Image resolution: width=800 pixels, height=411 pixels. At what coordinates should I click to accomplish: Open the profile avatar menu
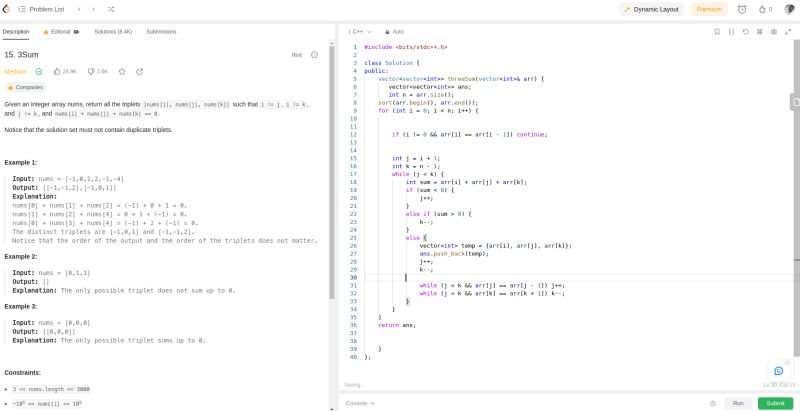tap(789, 9)
